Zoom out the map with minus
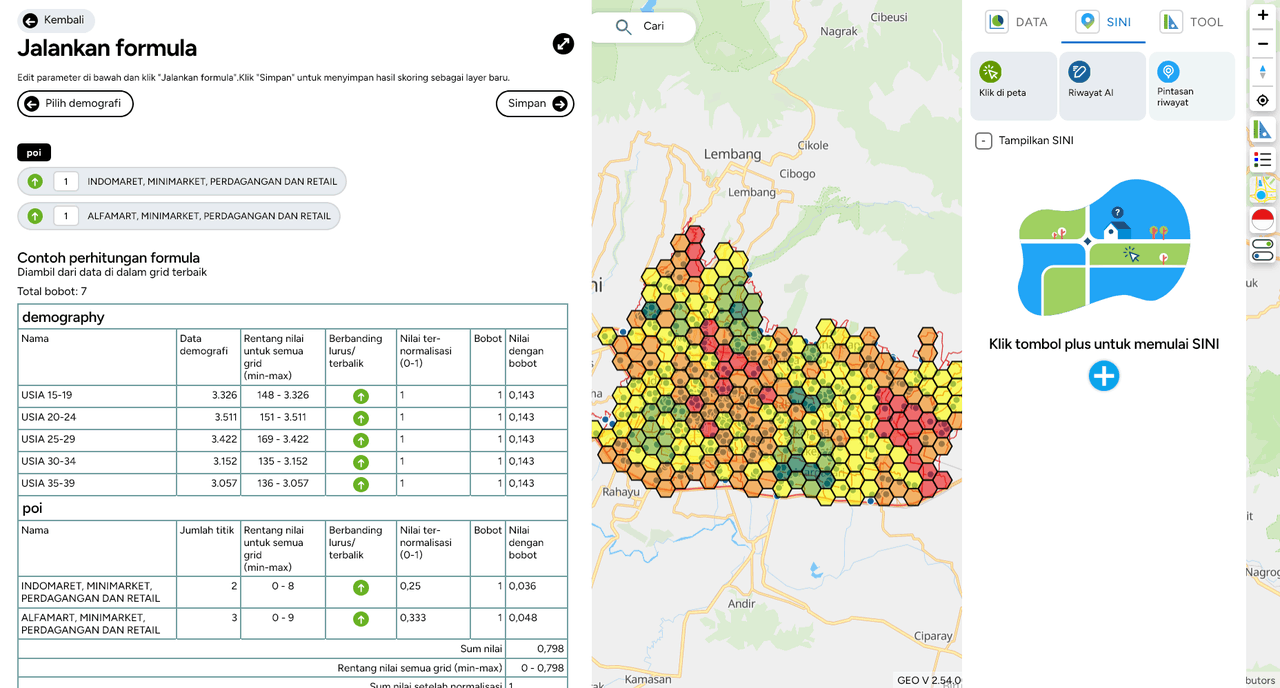Screen dimensions: 1280x688 click(1263, 43)
